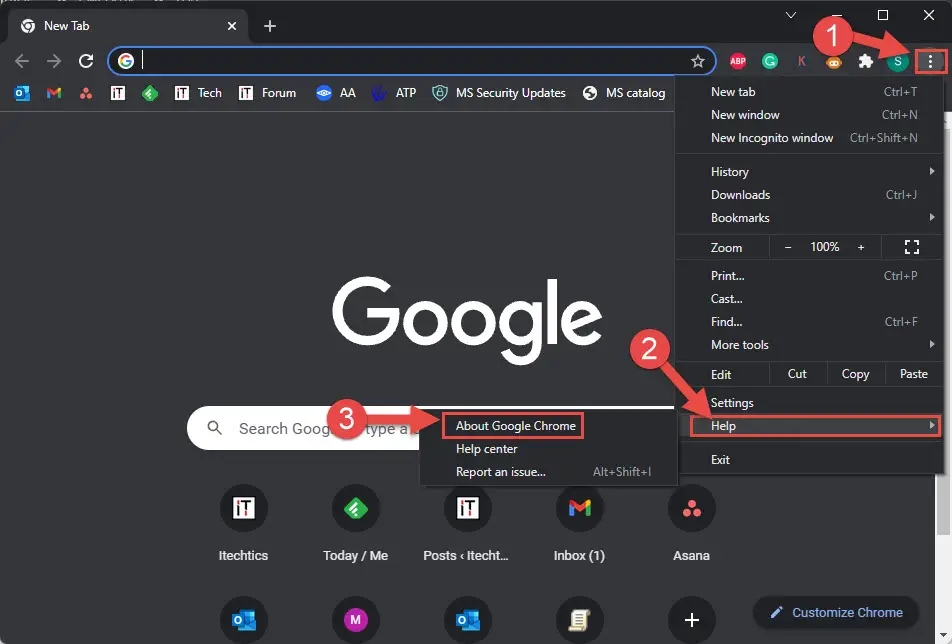
Task: Choose About Google Chrome
Action: [515, 426]
